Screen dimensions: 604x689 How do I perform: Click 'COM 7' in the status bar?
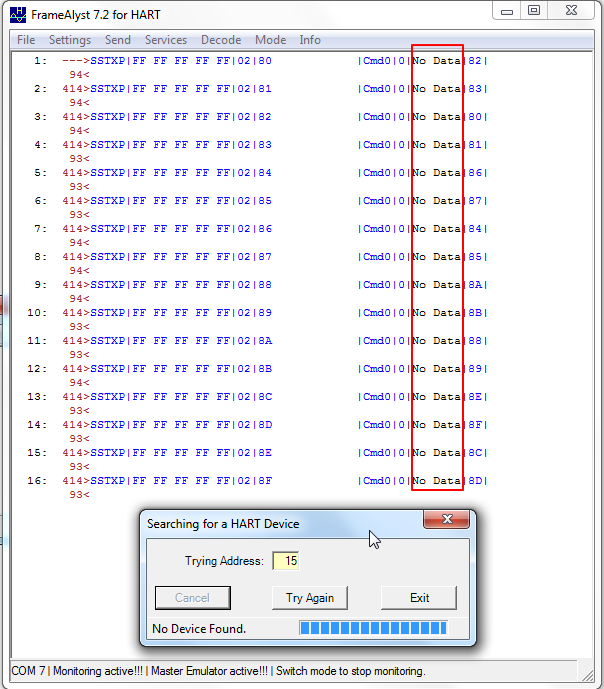(x=28, y=671)
